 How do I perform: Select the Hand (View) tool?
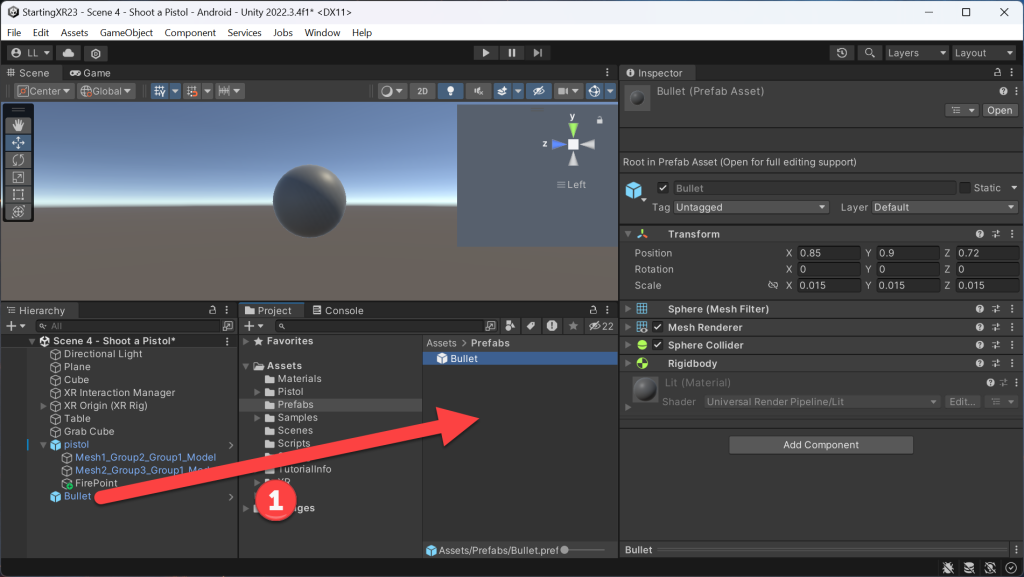click(x=18, y=125)
